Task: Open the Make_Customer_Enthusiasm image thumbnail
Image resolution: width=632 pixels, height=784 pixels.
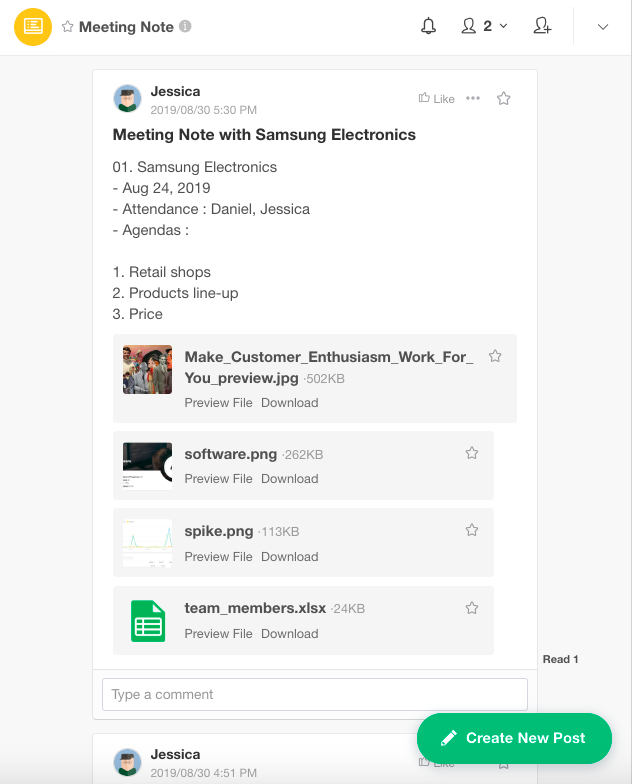Action: tap(148, 369)
